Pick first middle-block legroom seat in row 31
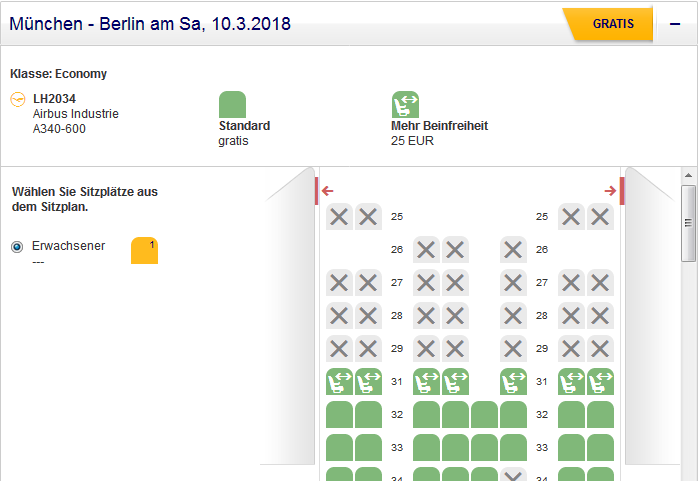Screen dimensions: 698x481 pyautogui.click(x=427, y=382)
